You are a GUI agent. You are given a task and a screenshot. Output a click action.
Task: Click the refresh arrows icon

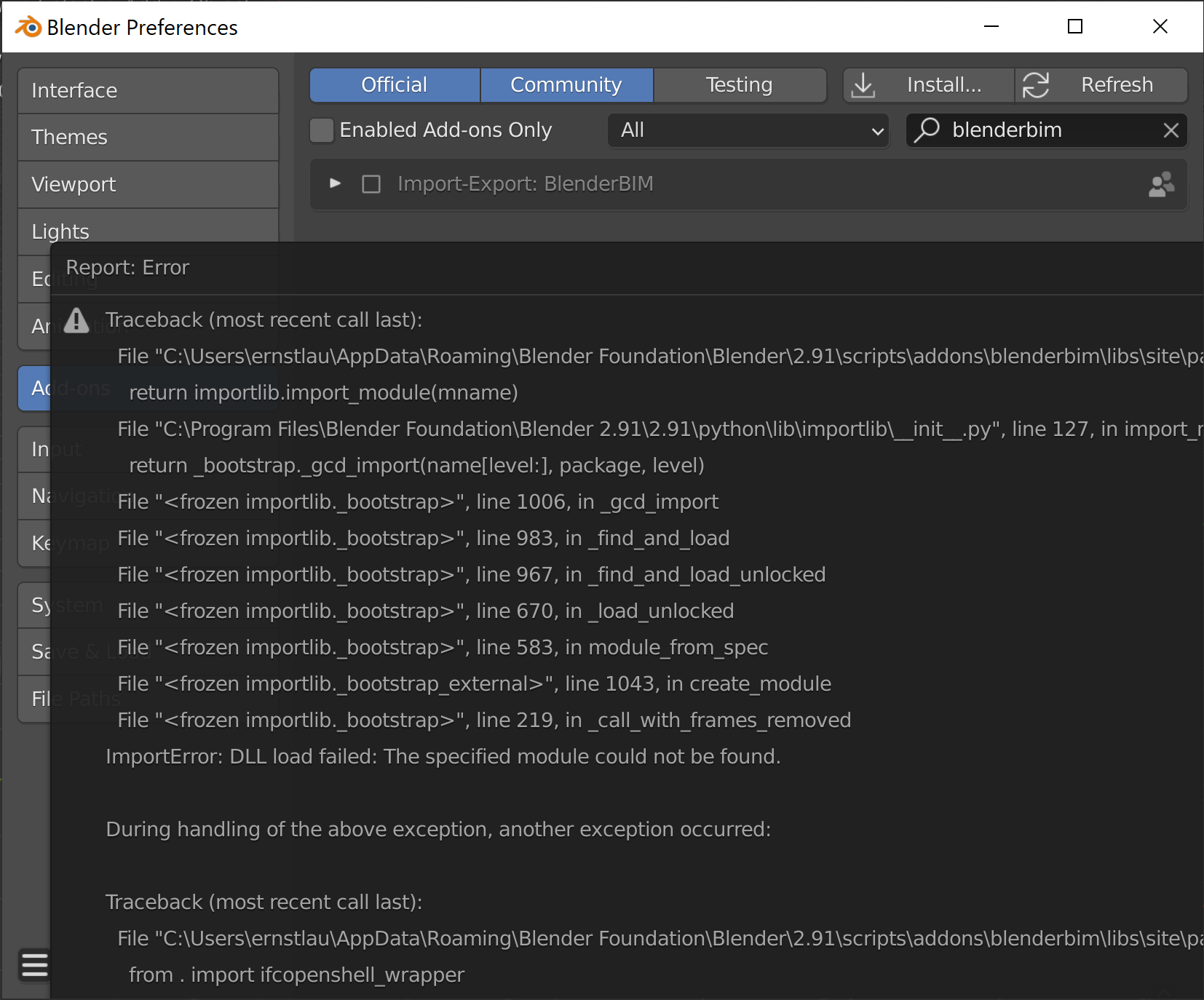[x=1037, y=84]
